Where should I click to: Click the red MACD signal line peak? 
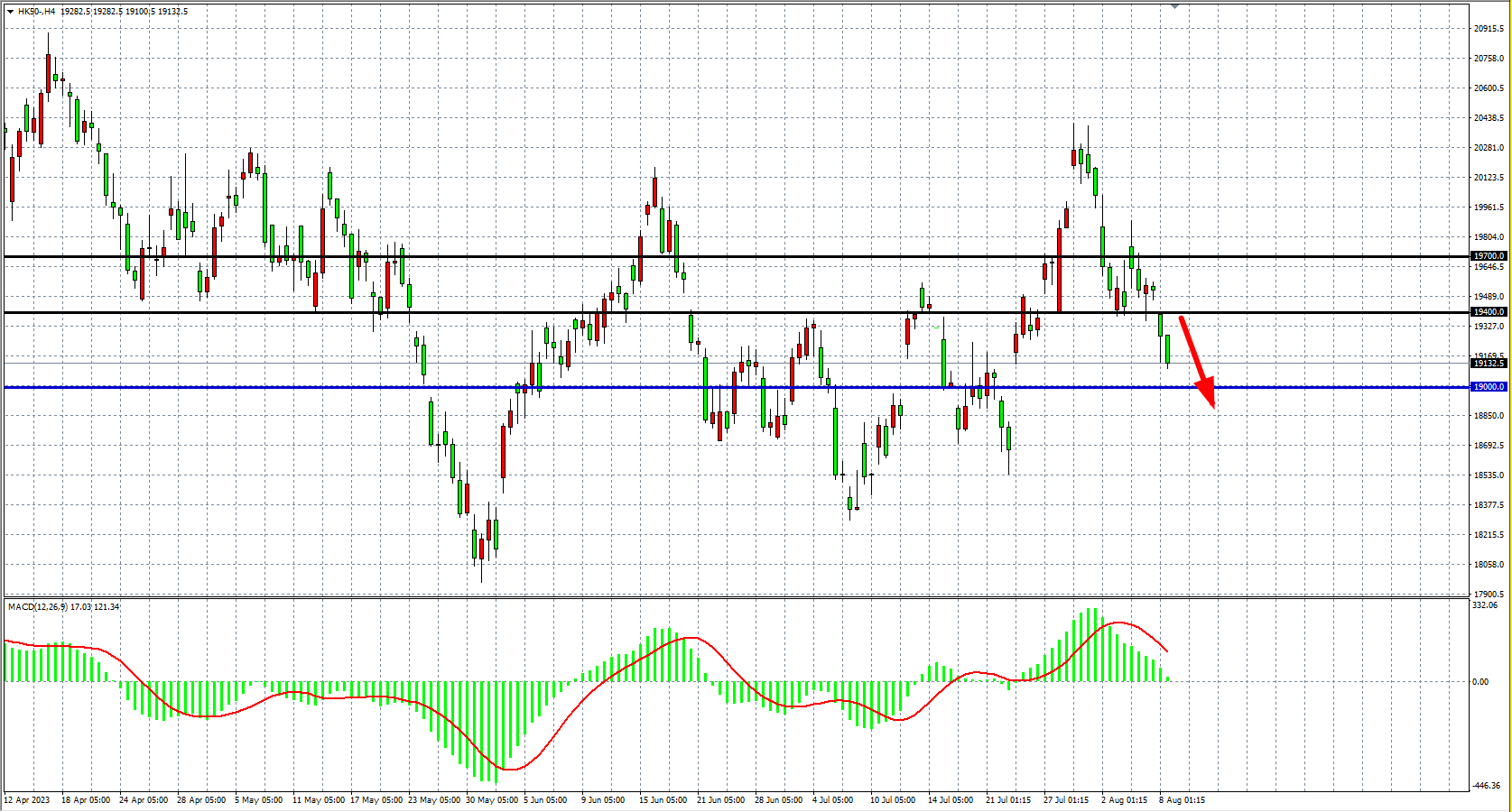[1119, 623]
